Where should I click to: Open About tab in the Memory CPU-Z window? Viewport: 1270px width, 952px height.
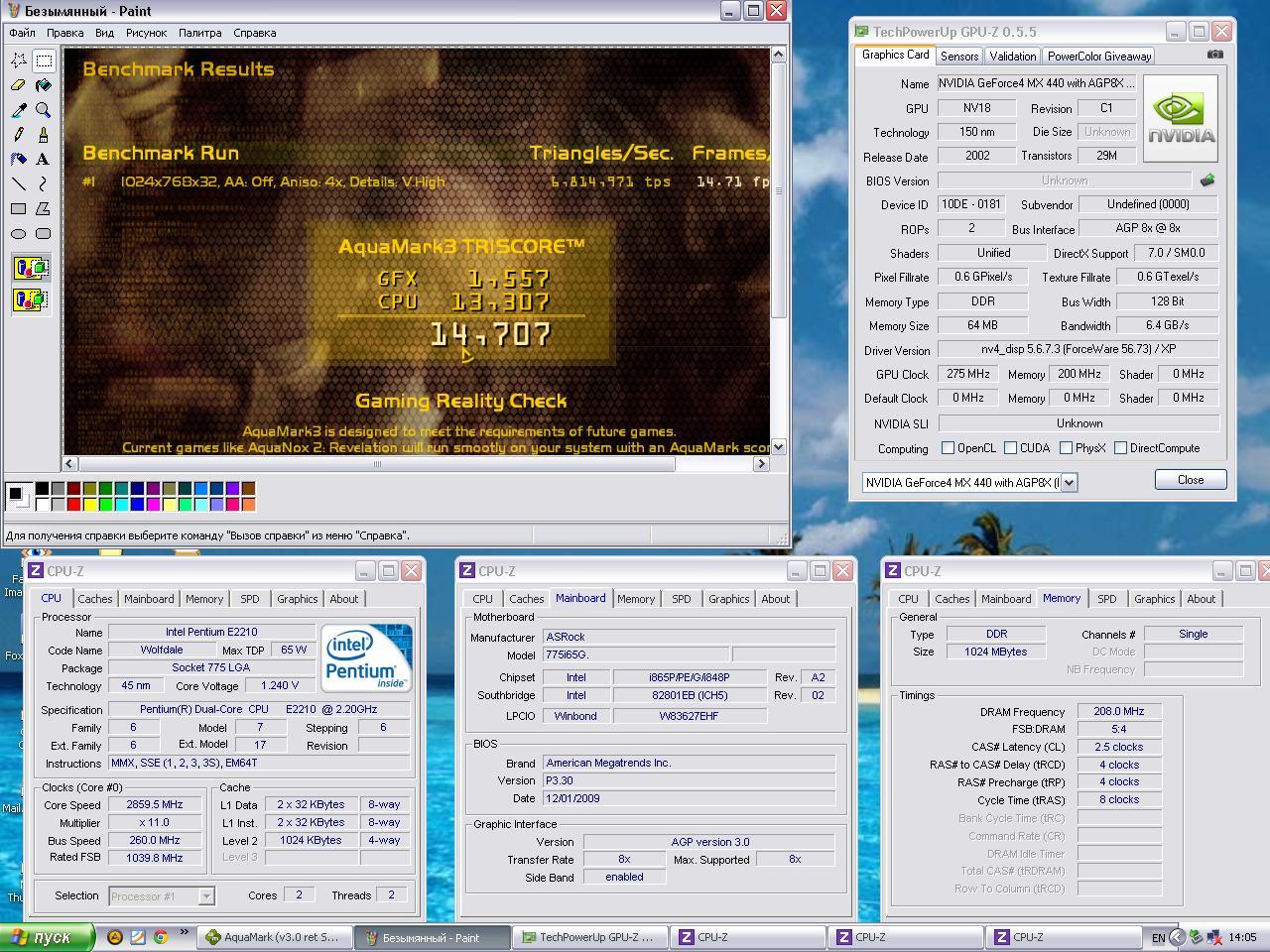click(1202, 599)
